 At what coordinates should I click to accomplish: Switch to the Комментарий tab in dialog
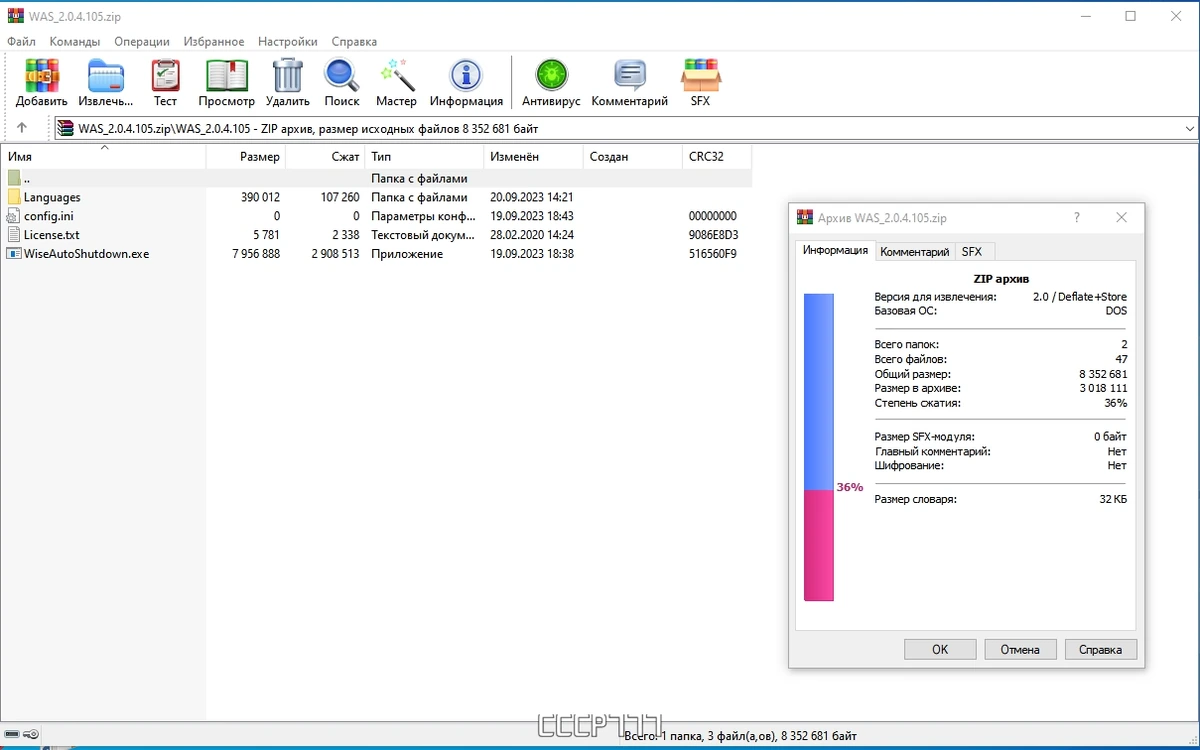[914, 252]
